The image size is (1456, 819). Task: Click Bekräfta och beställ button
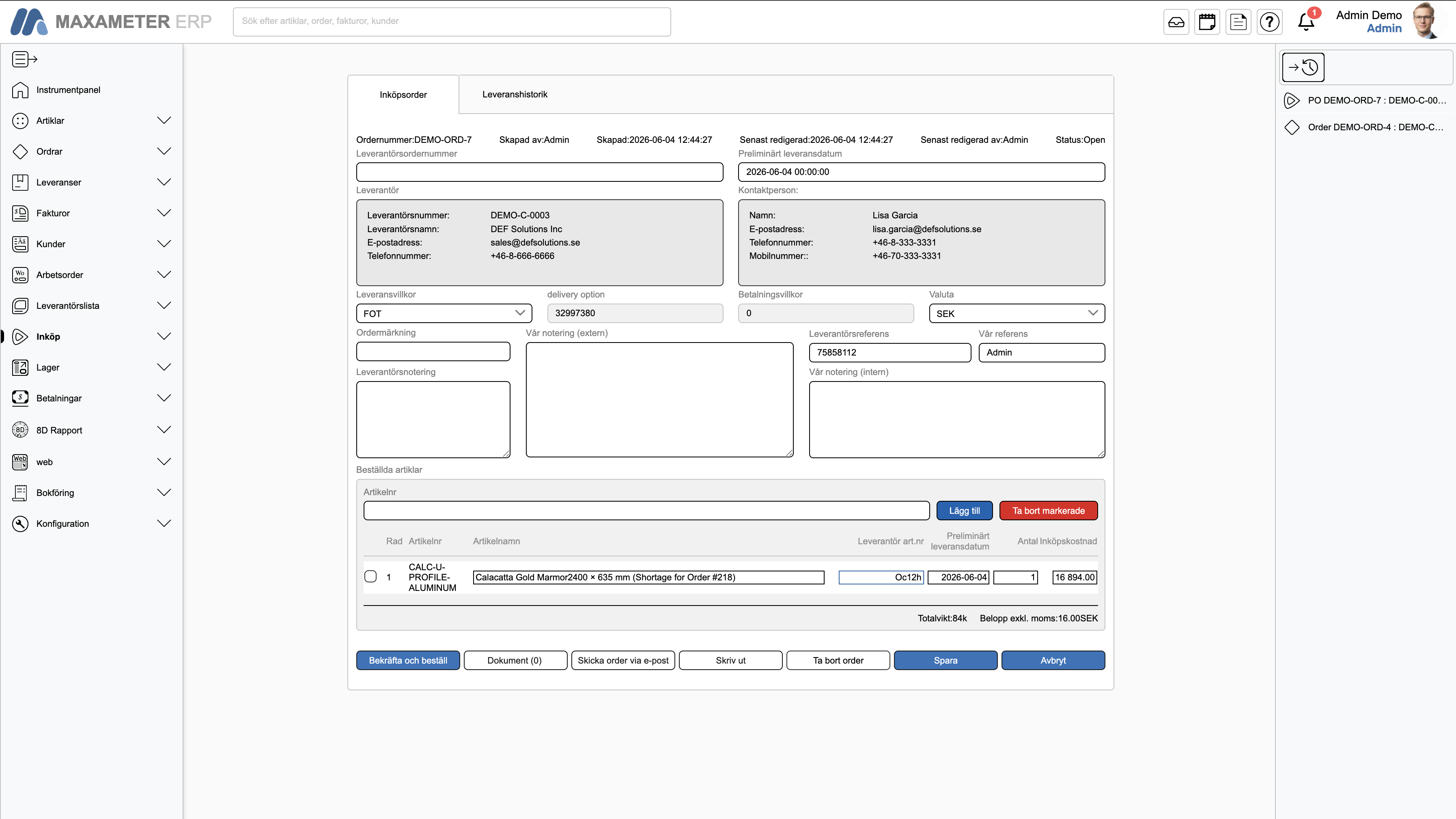pyautogui.click(x=408, y=660)
